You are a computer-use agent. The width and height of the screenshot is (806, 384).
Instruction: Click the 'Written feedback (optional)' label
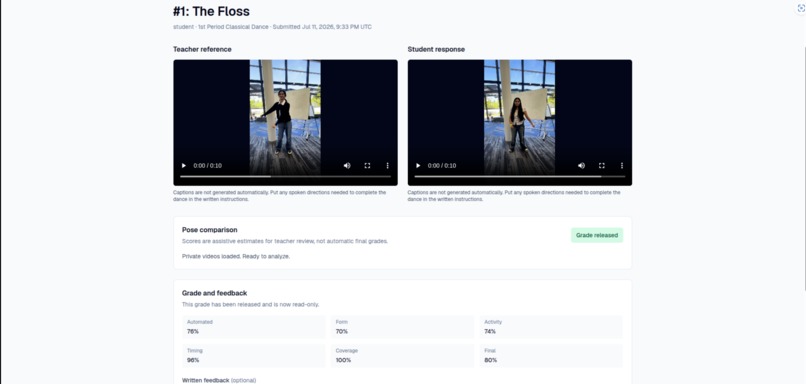(219, 380)
